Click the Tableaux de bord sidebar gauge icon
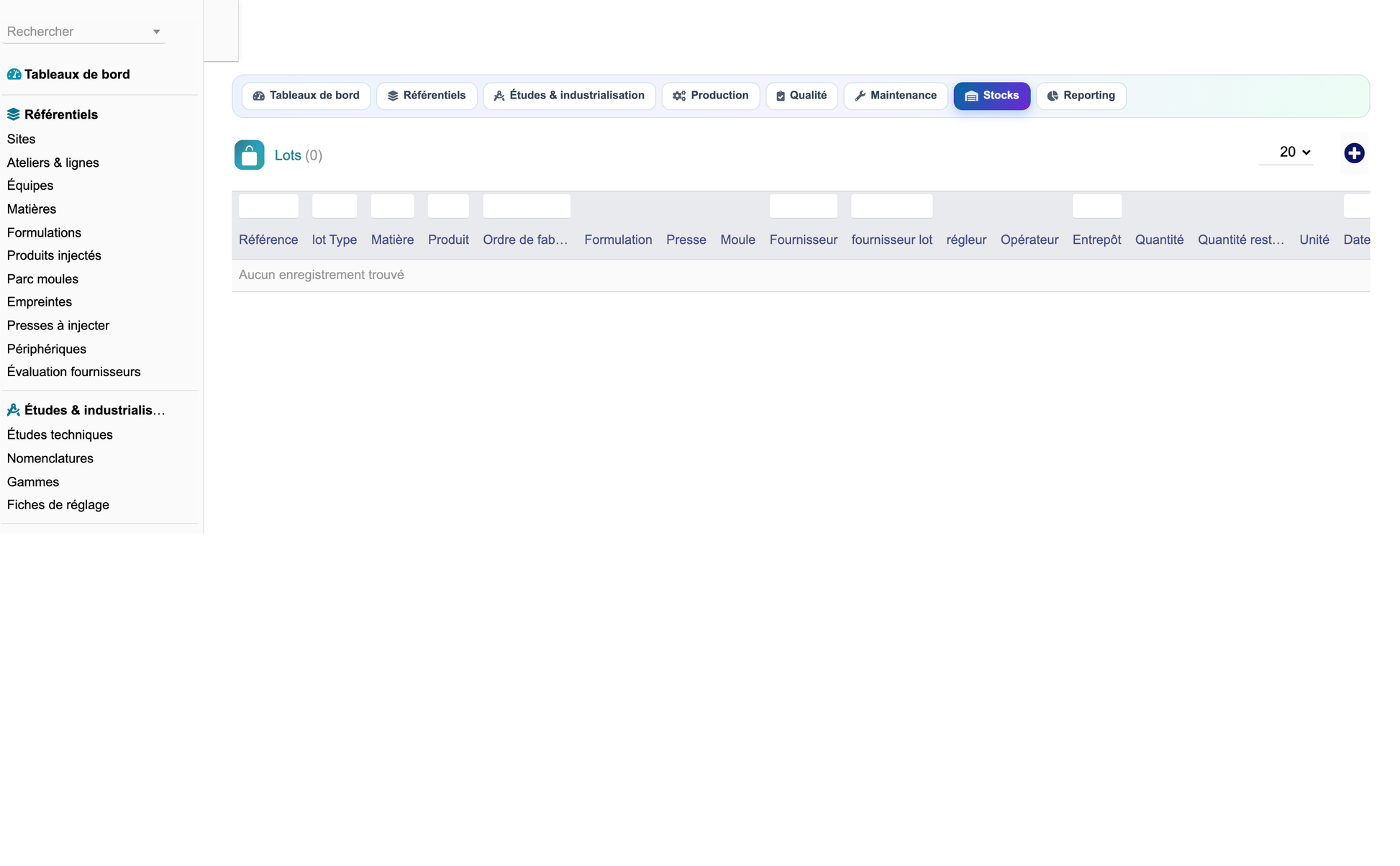 tap(14, 74)
